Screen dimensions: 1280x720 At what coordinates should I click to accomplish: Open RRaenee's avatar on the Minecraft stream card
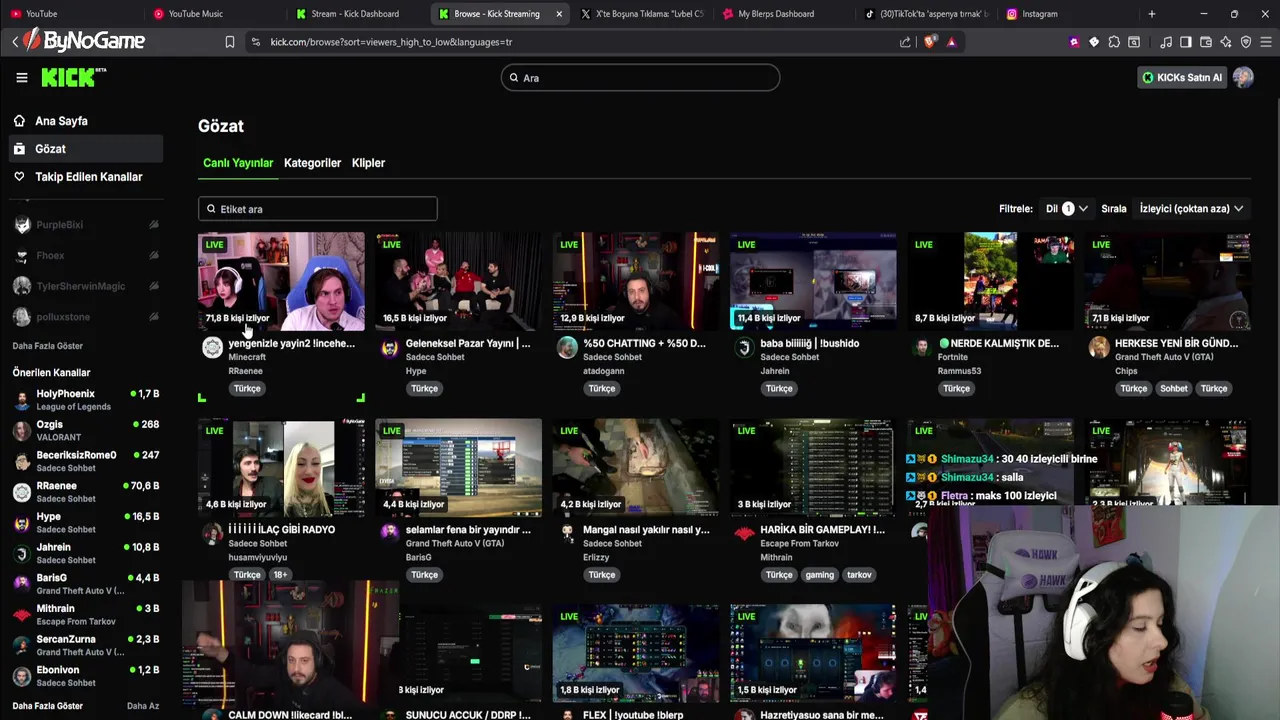pos(212,347)
